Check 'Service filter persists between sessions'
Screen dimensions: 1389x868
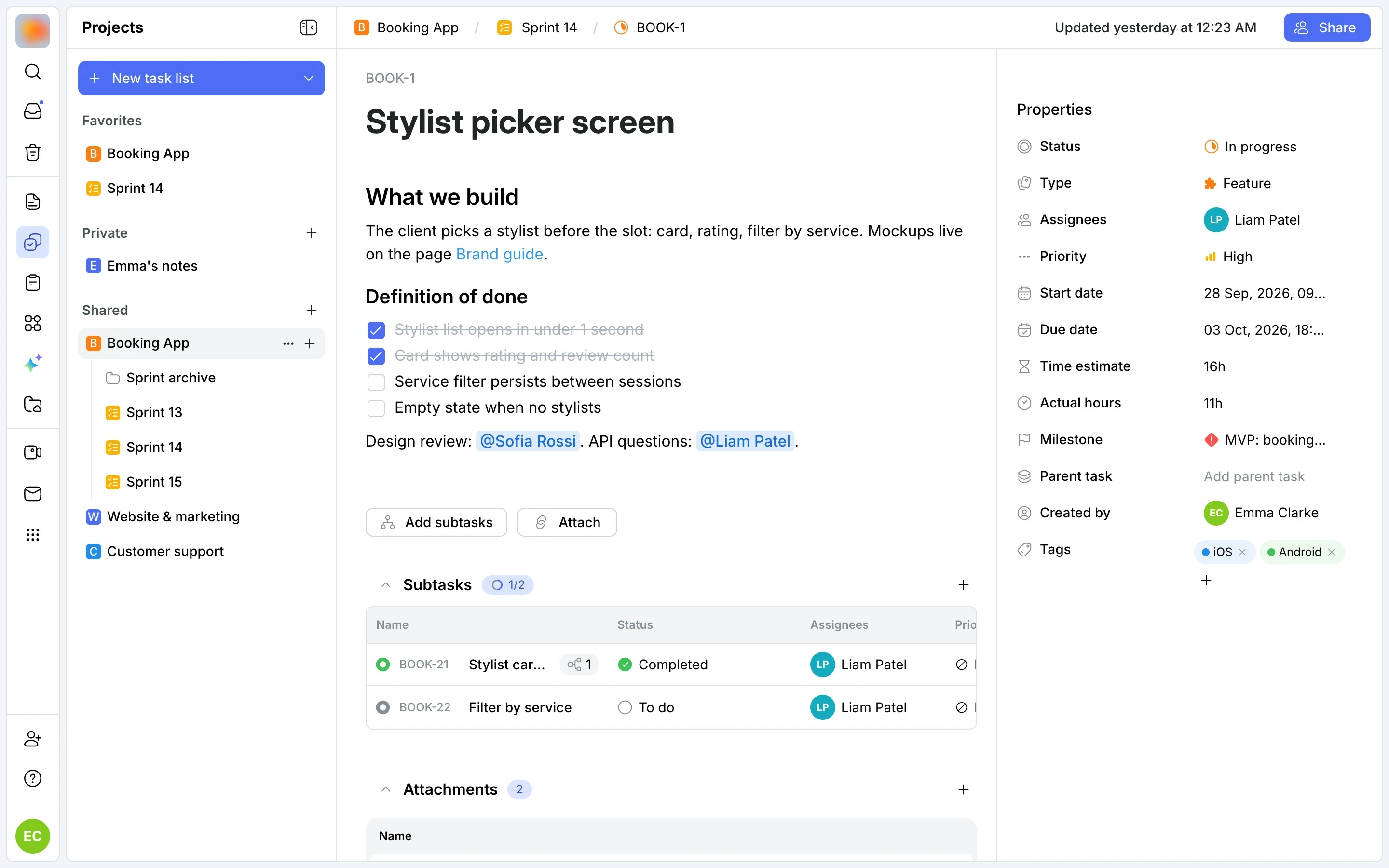[376, 382]
